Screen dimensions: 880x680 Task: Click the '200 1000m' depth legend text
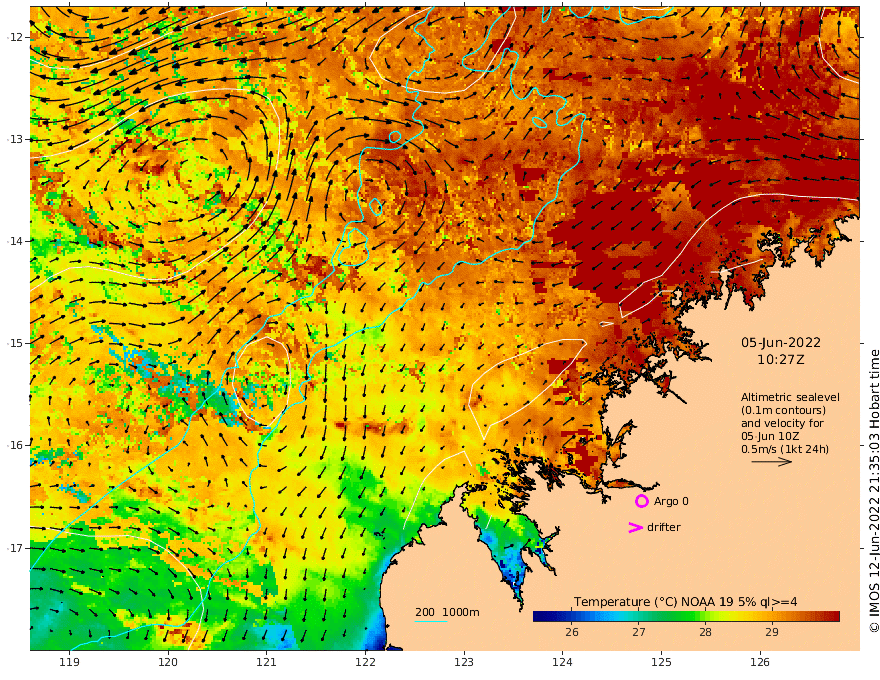(447, 612)
